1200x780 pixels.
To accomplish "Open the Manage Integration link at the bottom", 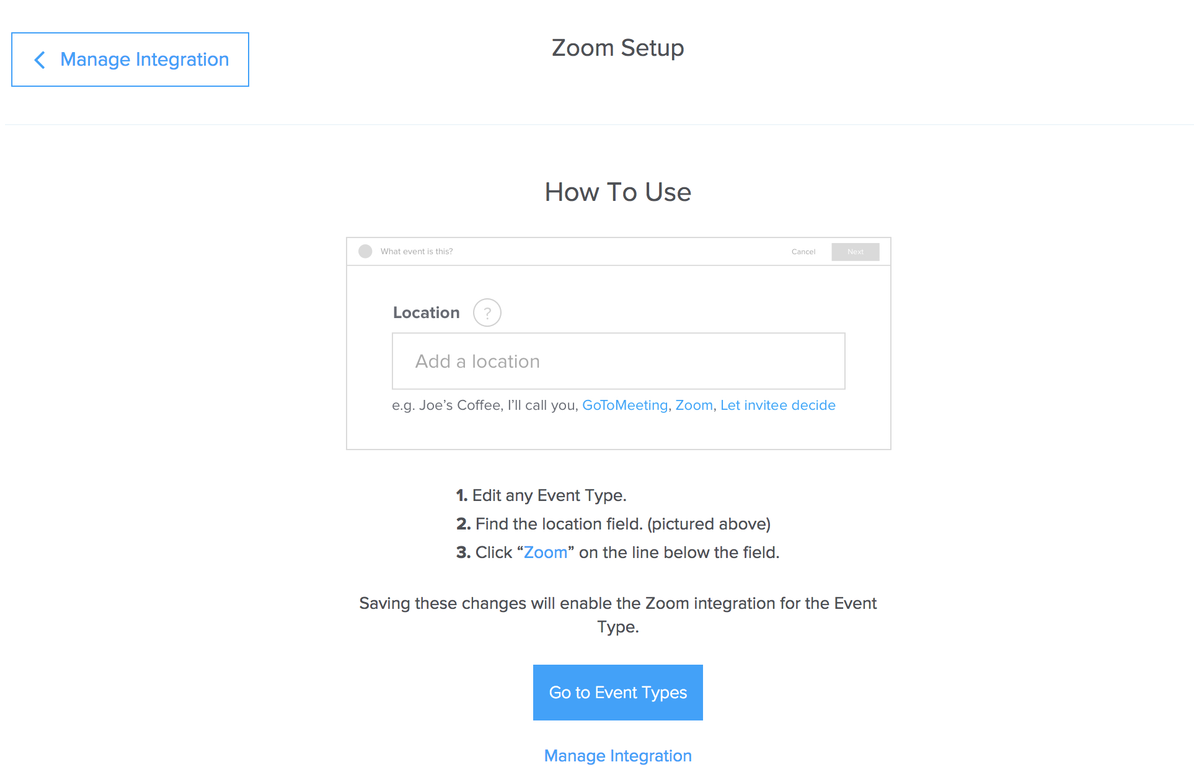I will [618, 756].
